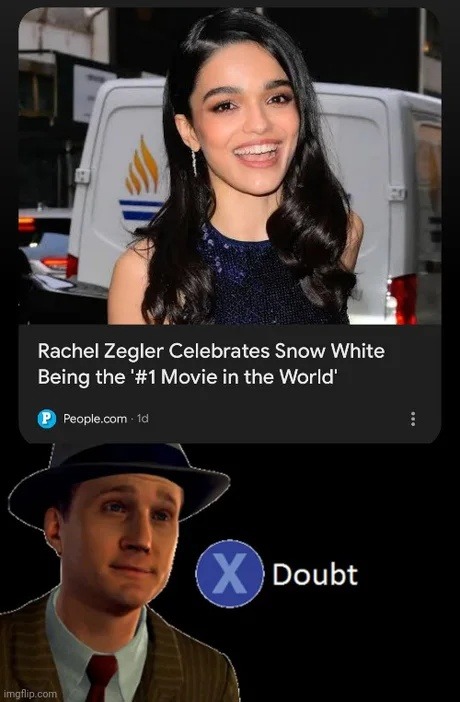Click the blue X button icon
Image resolution: width=460 pixels, height=702 pixels.
click(x=230, y=574)
